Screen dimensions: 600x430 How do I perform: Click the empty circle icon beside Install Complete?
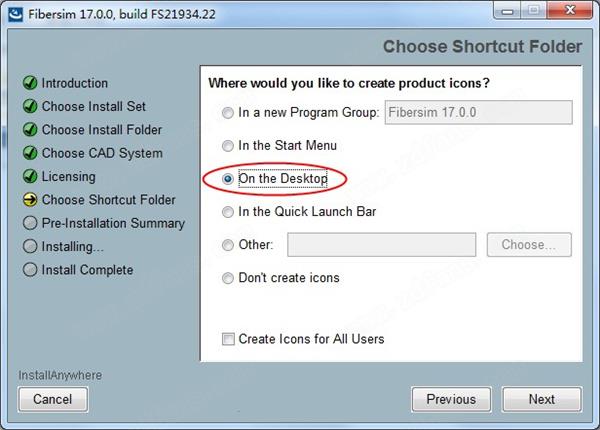(x=30, y=269)
